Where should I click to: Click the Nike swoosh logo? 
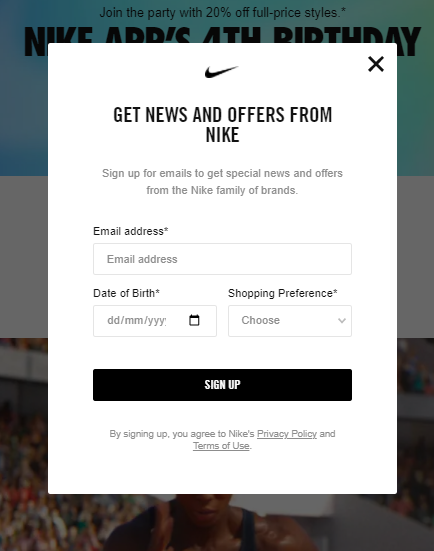click(x=222, y=72)
